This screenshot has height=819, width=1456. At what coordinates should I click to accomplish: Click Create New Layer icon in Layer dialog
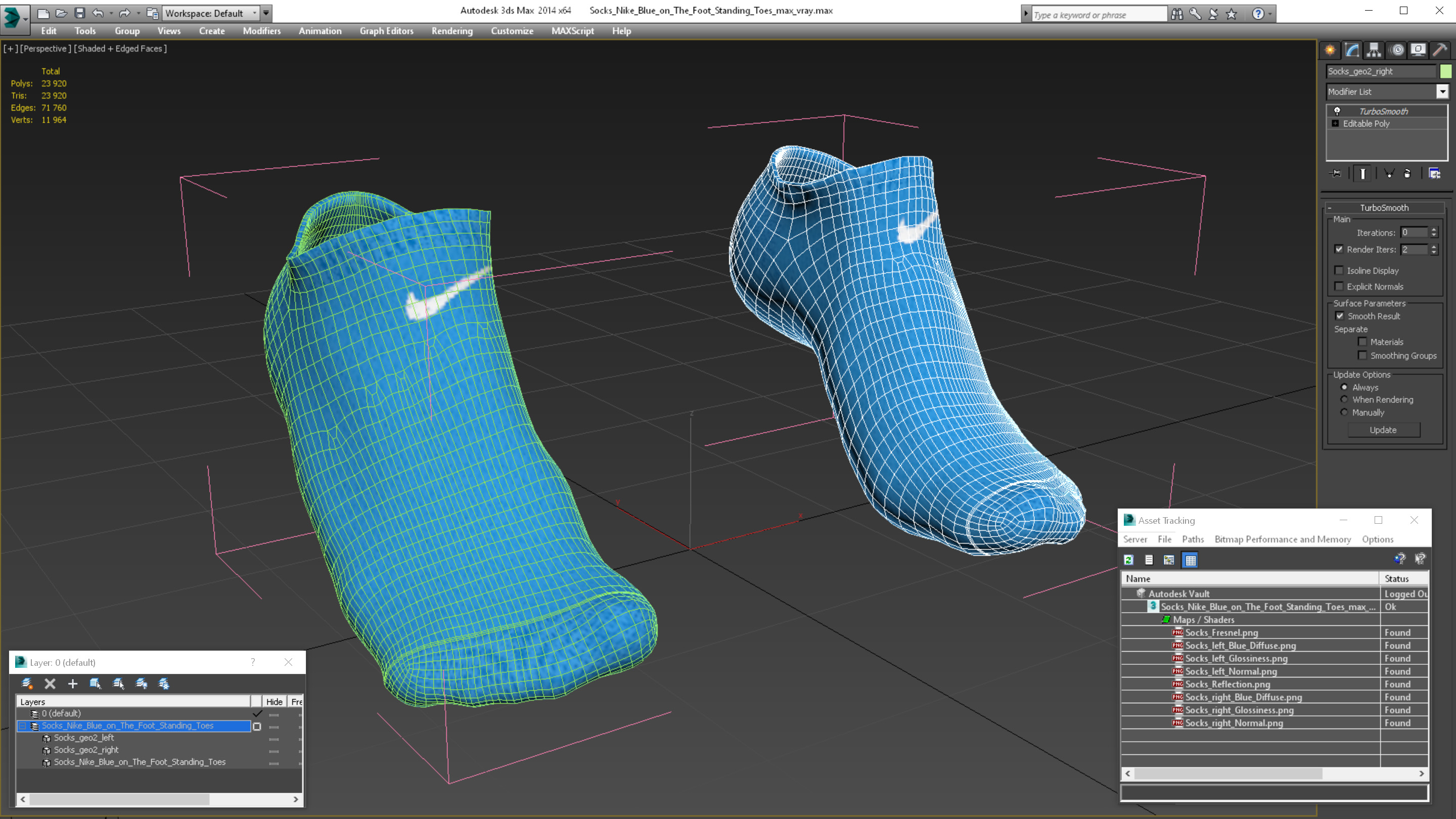[x=27, y=684]
